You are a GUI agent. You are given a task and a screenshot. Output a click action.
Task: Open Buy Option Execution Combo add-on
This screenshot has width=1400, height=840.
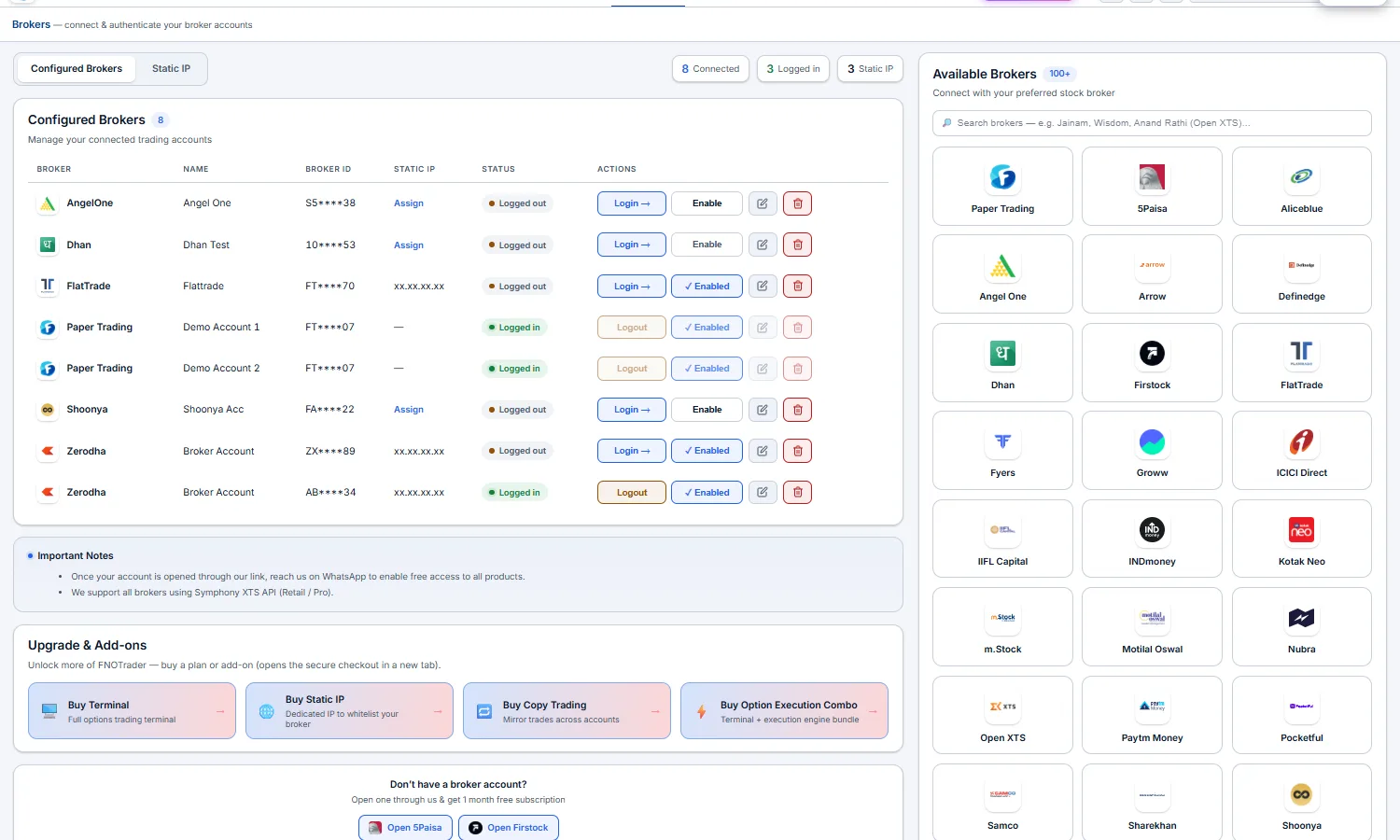784,711
